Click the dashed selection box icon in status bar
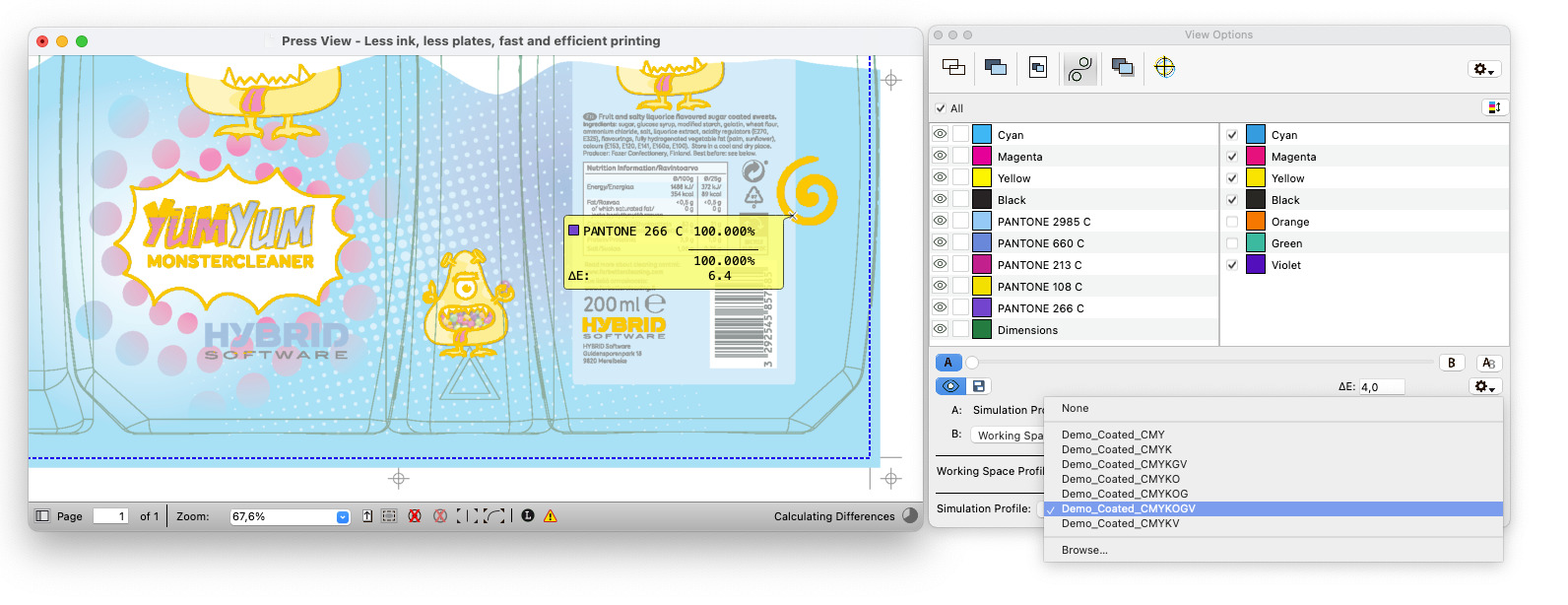This screenshot has width=1568, height=605. click(389, 515)
